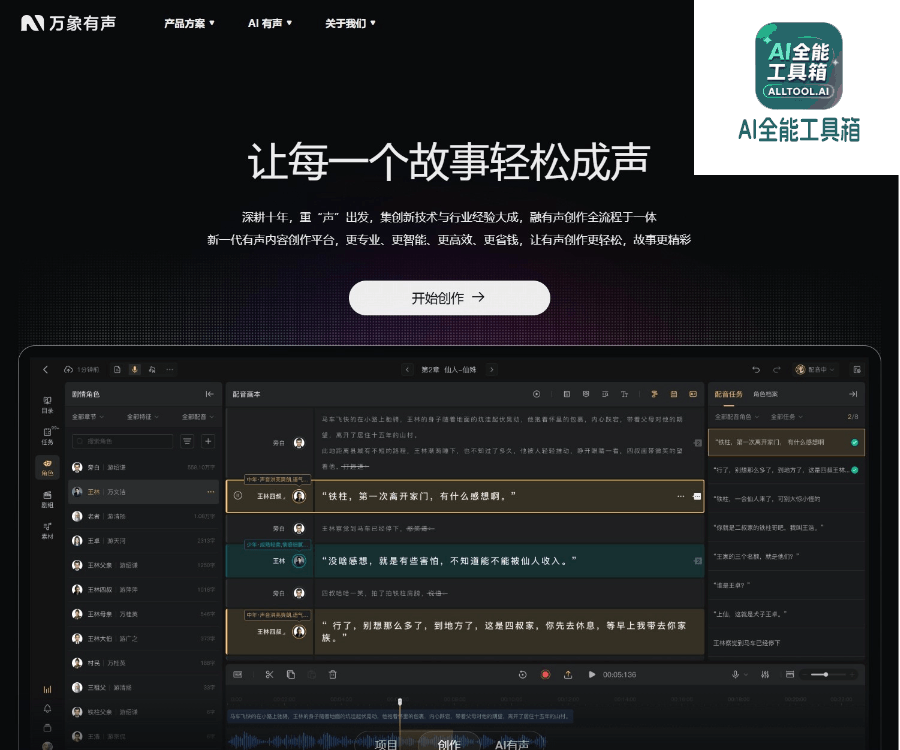Image resolution: width=900 pixels, height=750 pixels.
Task: Select the music note mode icon
Action: pos(152,370)
